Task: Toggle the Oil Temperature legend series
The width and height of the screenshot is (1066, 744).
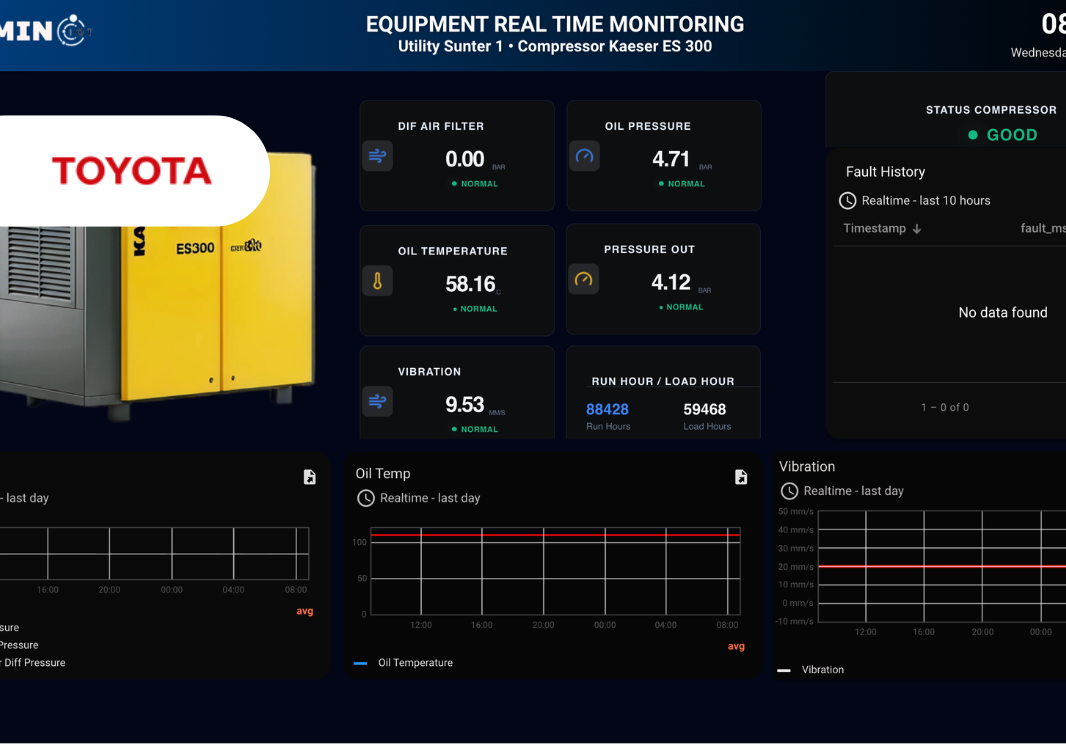Action: click(x=414, y=663)
